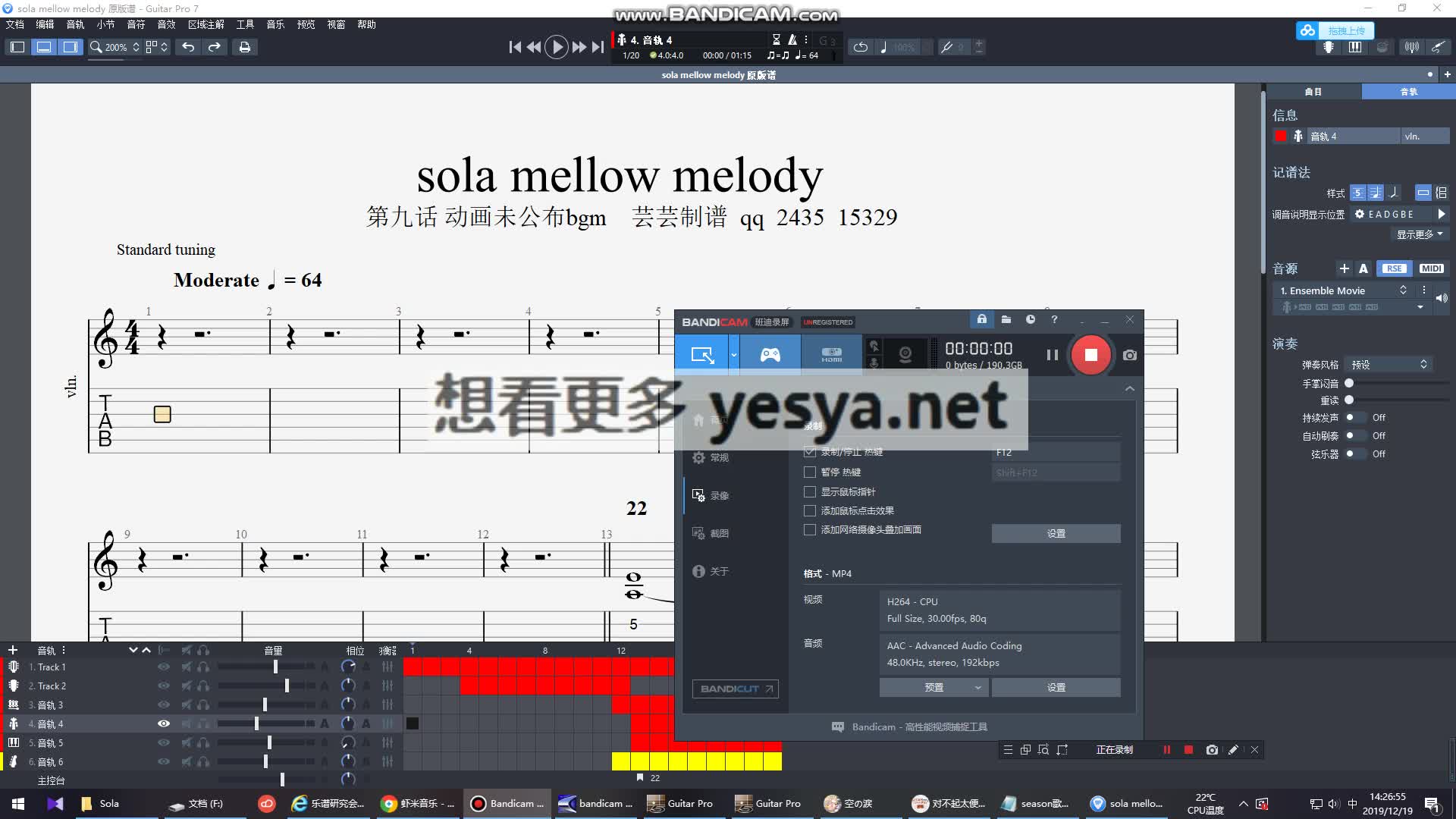Open Bandicam 预置 preset dropdown
This screenshot has height=819, width=1456.
(x=934, y=687)
